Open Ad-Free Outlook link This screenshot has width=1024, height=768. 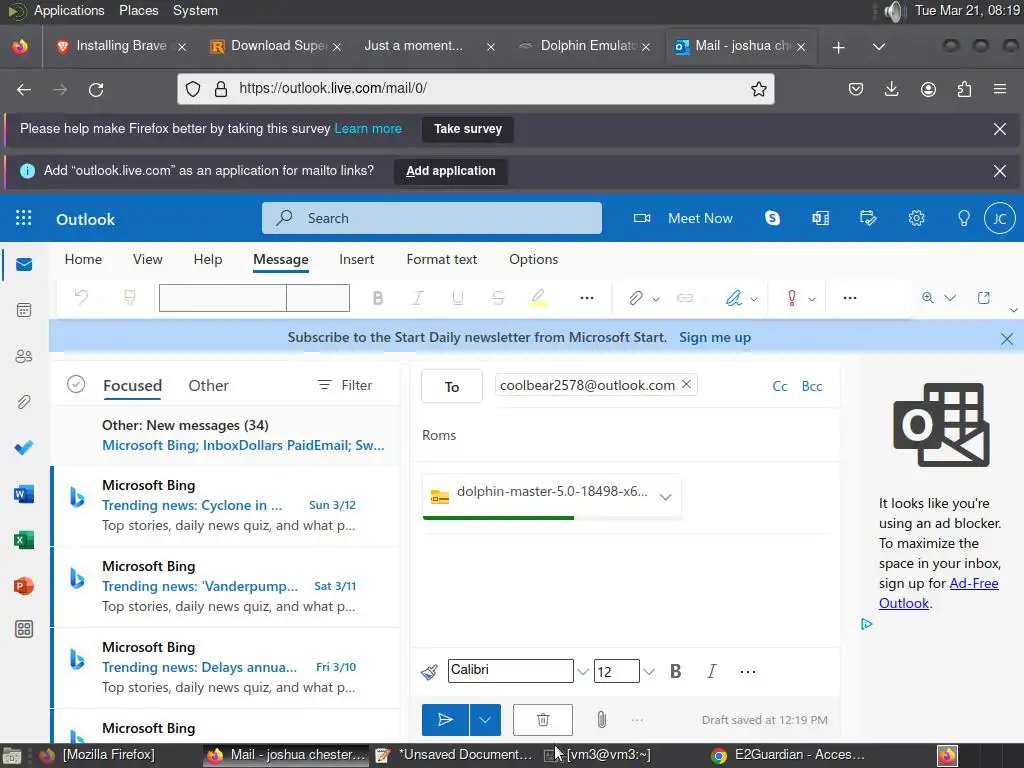coord(938,593)
